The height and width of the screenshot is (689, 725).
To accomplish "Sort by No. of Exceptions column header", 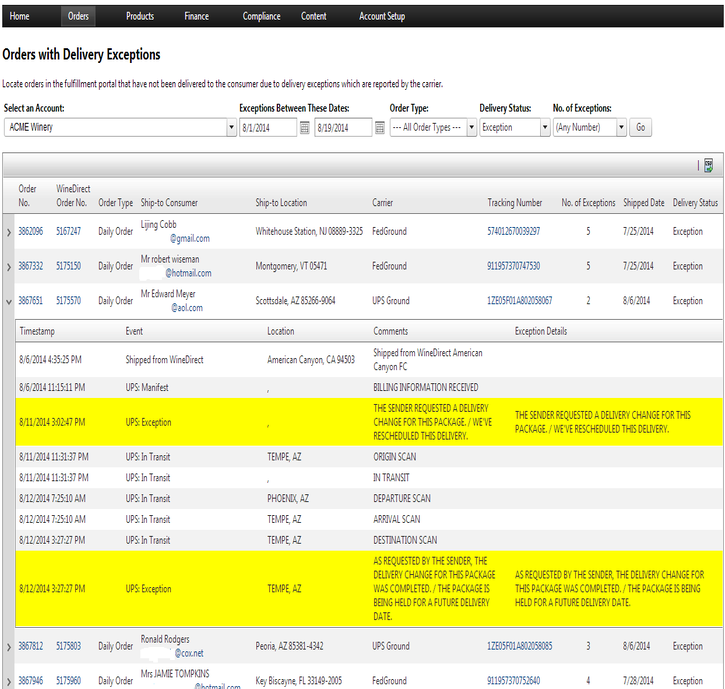I will 588,203.
